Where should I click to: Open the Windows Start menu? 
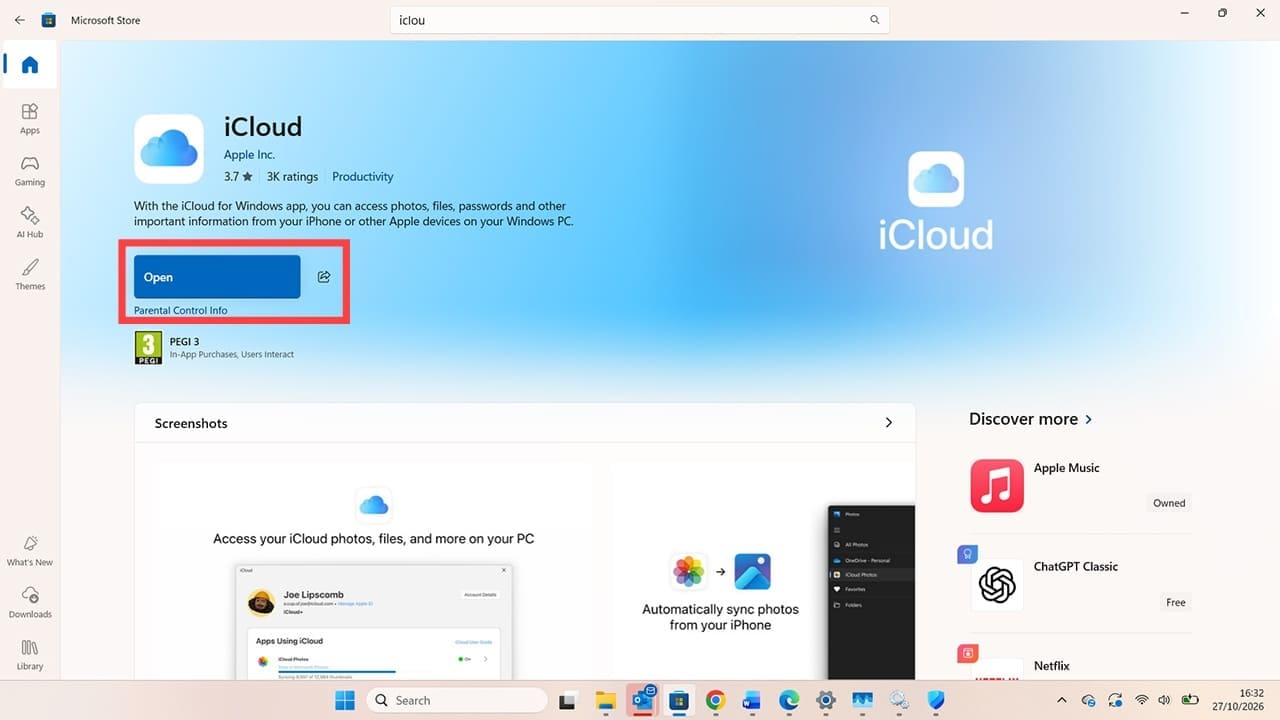344,700
